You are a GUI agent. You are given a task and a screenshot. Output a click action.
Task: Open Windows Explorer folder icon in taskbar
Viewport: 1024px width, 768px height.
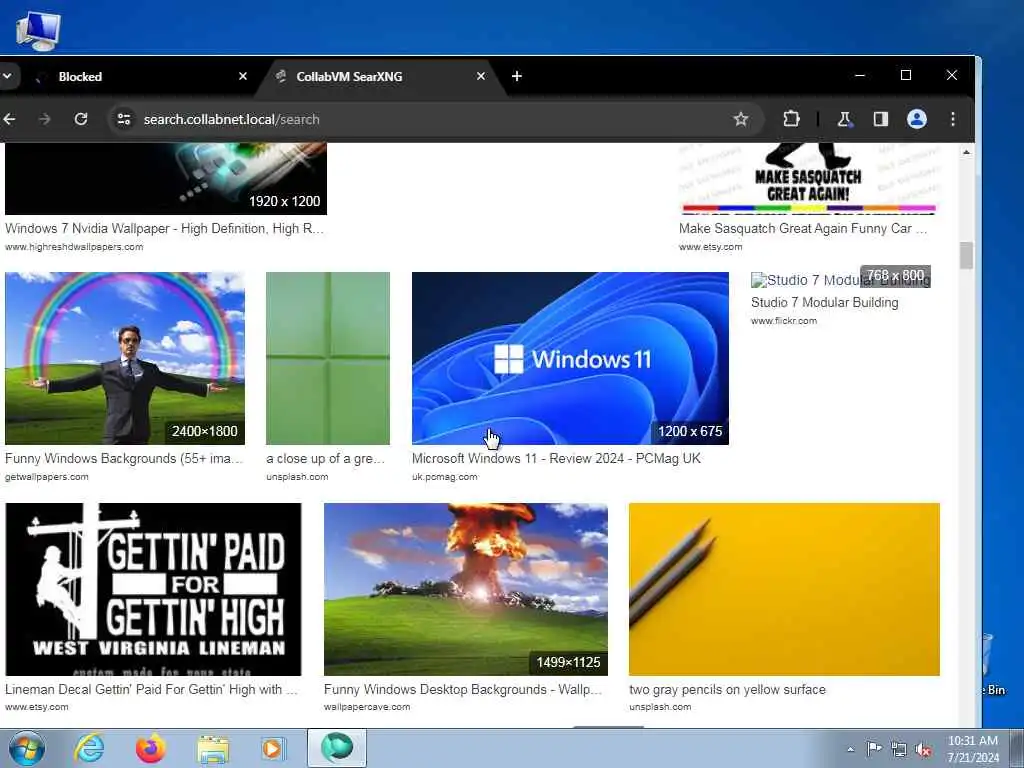click(213, 749)
